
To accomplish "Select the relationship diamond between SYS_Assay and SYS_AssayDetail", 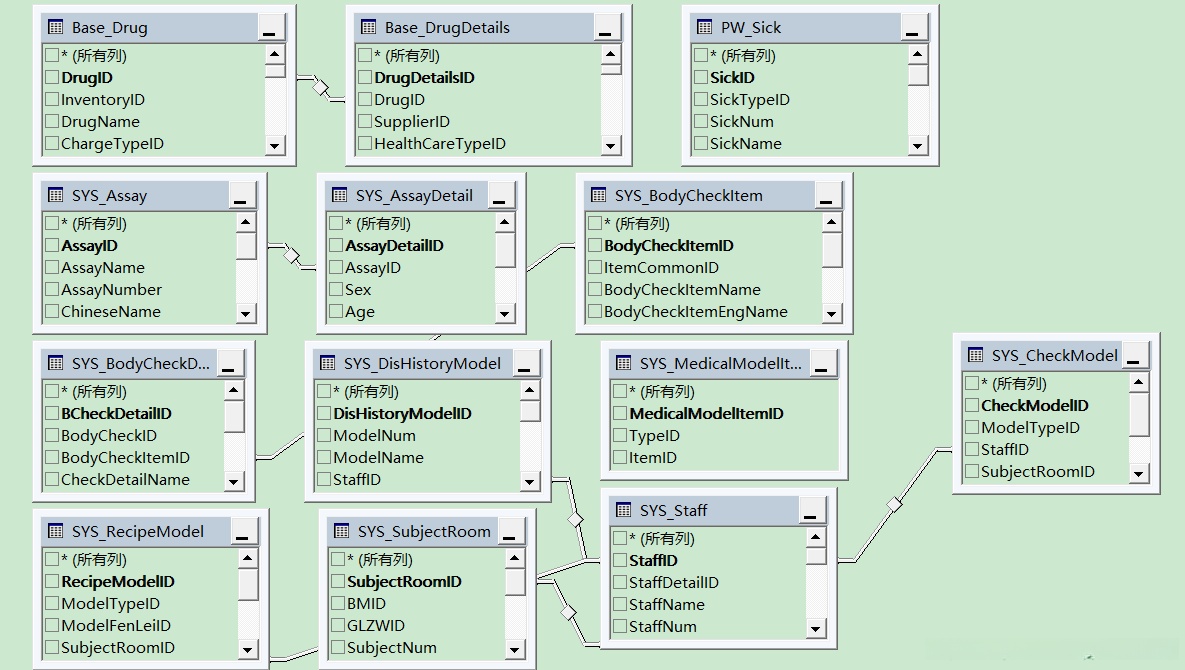I will click(x=292, y=255).
